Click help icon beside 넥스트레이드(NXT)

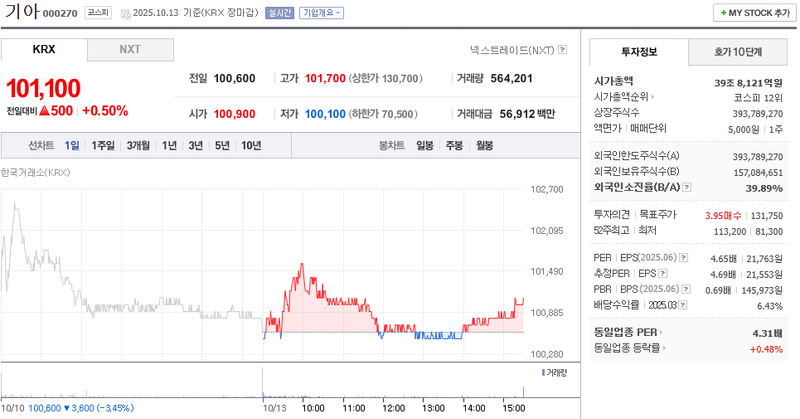563,49
